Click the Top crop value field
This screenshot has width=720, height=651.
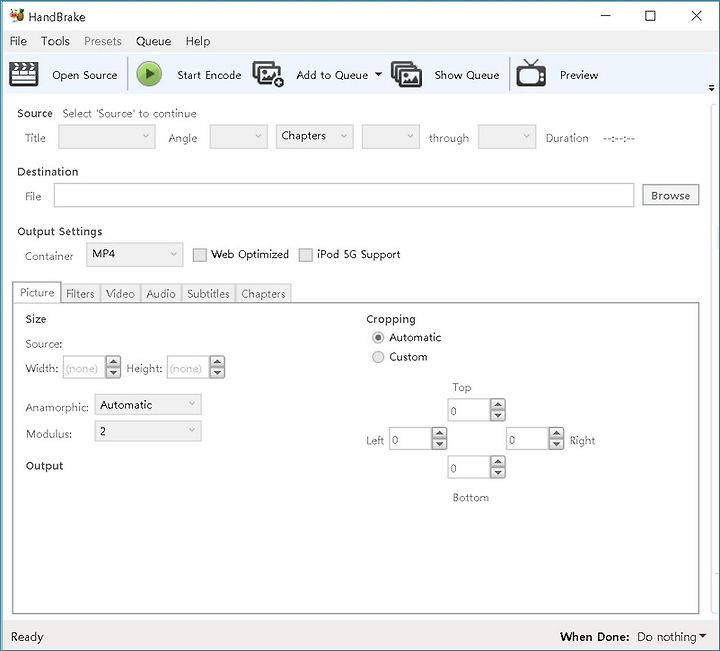pyautogui.click(x=469, y=410)
